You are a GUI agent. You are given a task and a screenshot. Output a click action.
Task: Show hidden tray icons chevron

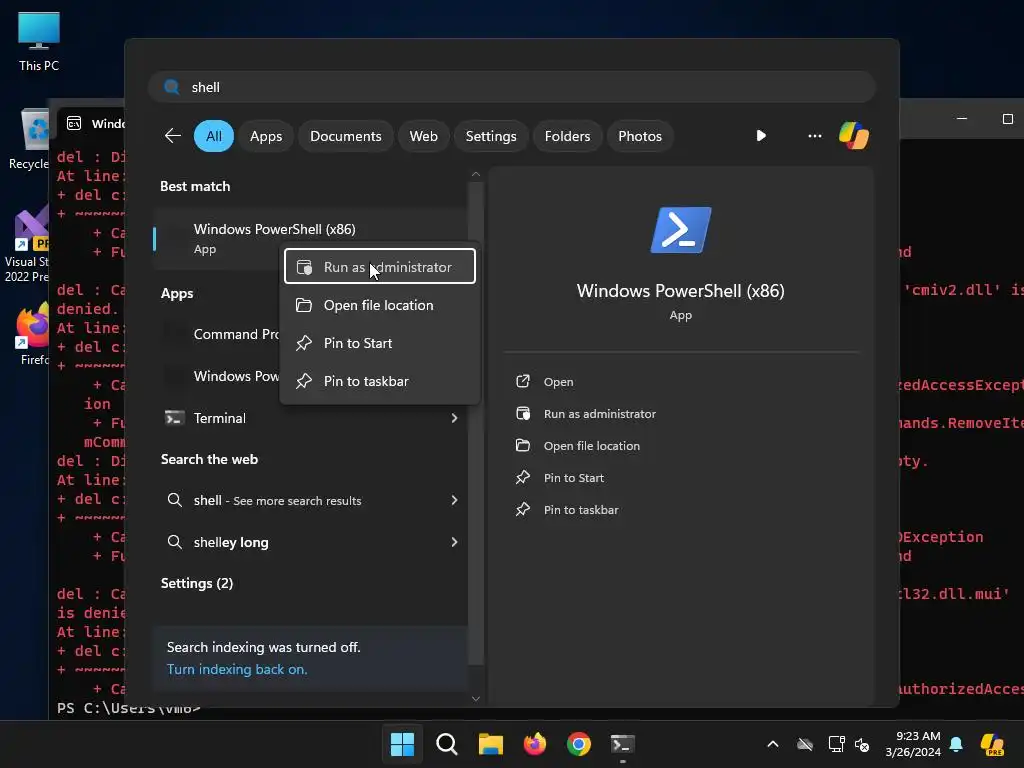point(773,744)
